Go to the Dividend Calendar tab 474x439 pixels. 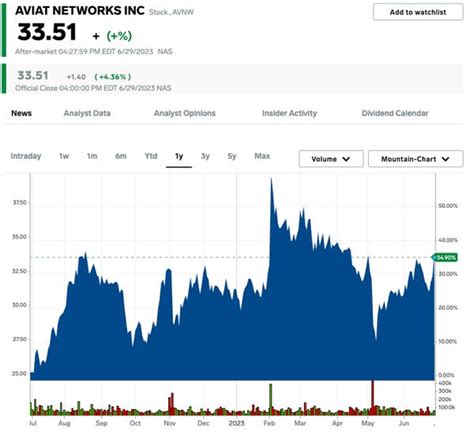point(395,113)
